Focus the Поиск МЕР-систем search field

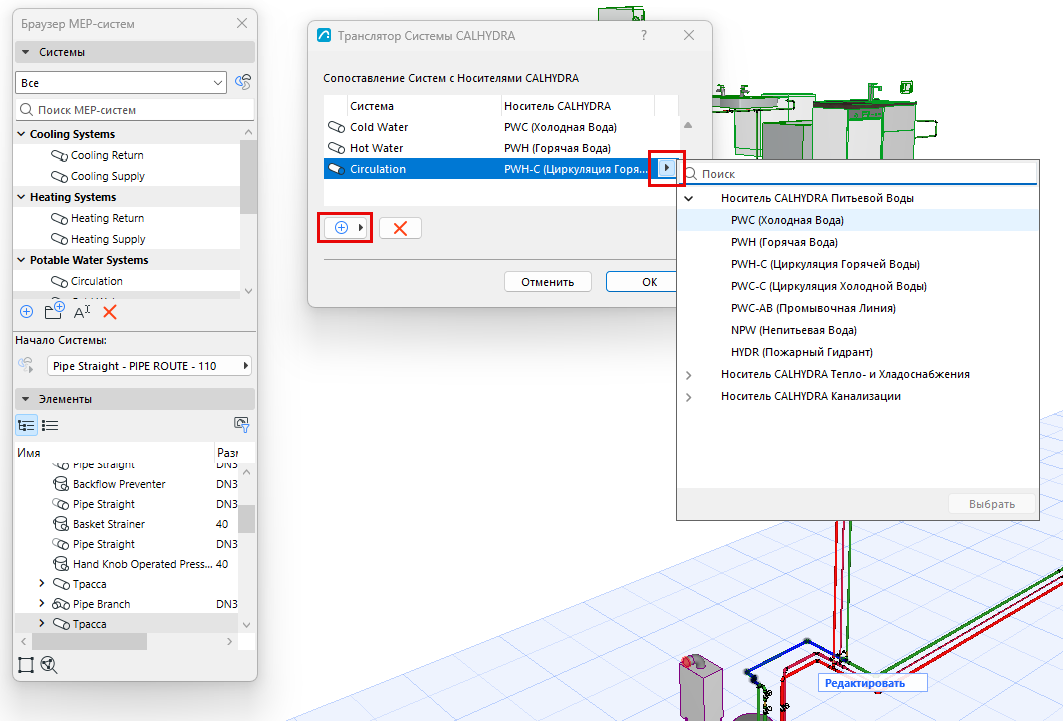pyautogui.click(x=135, y=110)
